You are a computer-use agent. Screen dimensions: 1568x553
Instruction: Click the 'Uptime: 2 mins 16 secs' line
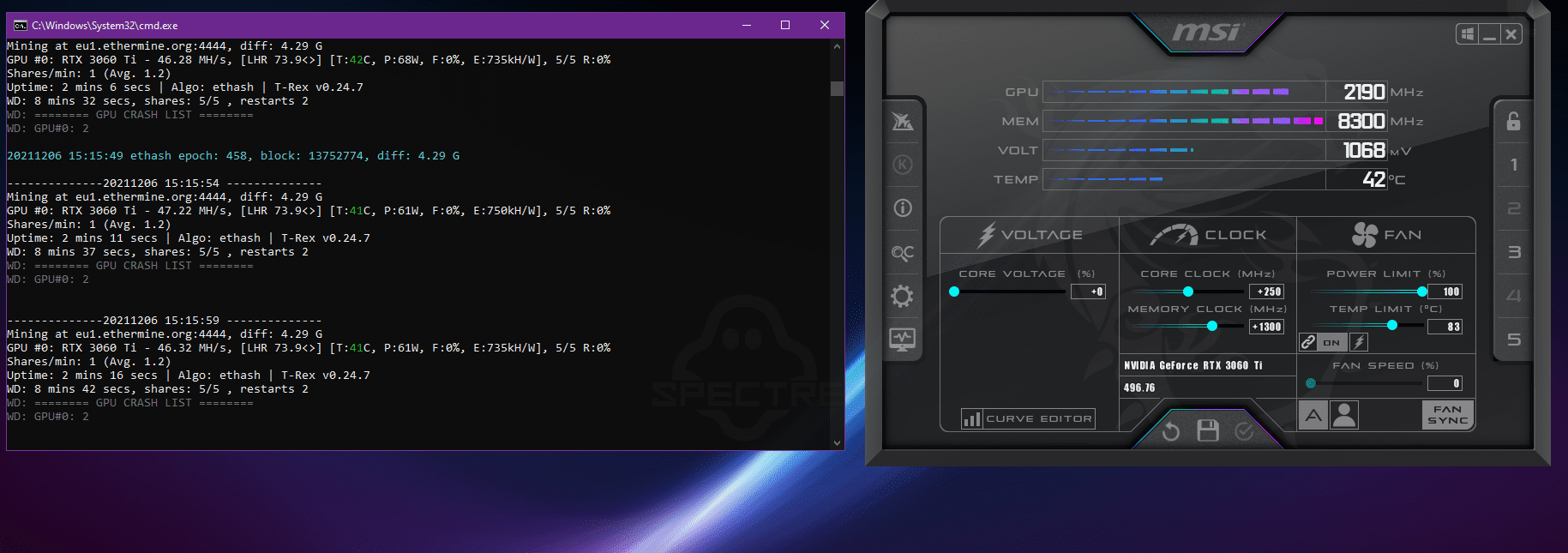pyautogui.click(x=189, y=376)
